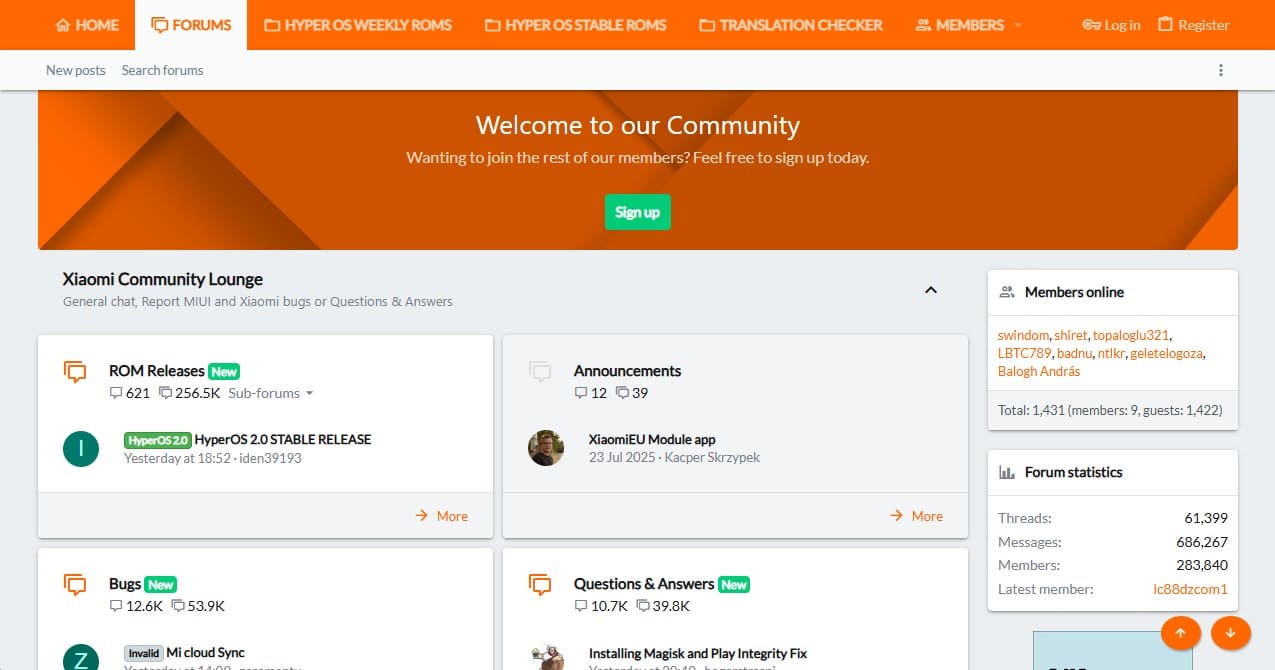Click More in ROM Releases card
The height and width of the screenshot is (670, 1275).
tap(442, 516)
